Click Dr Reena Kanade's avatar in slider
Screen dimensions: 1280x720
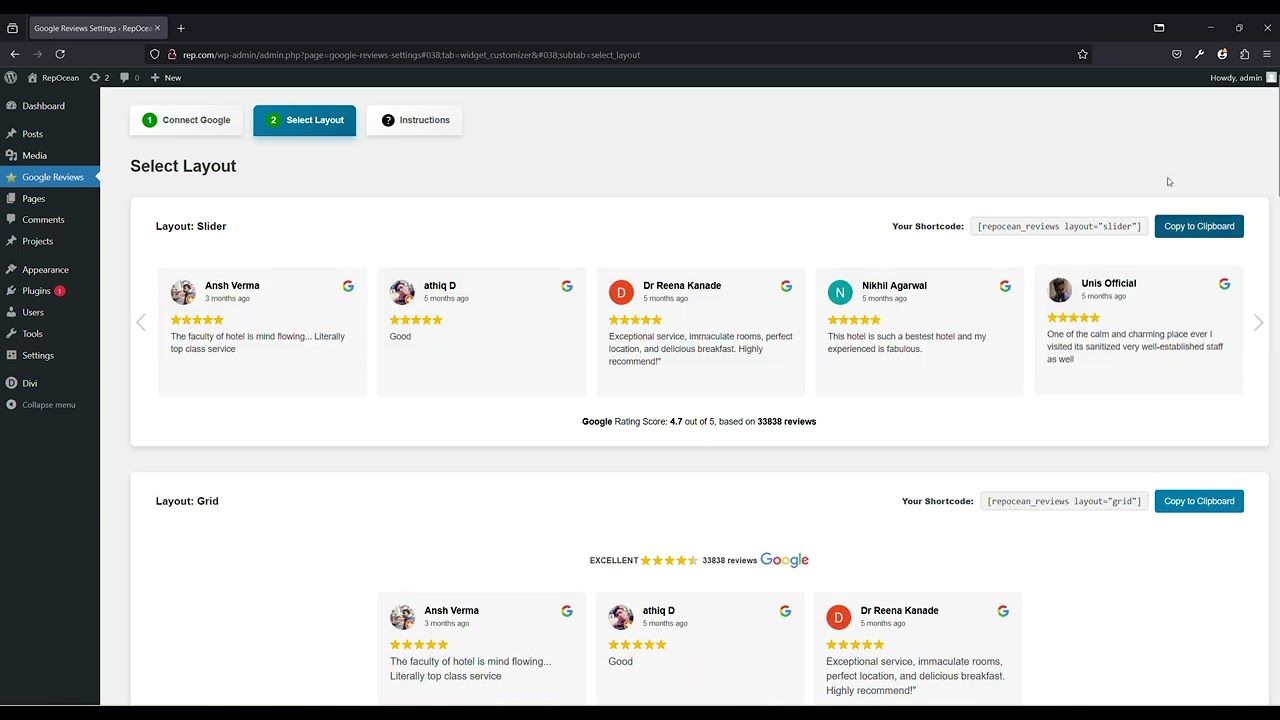pos(621,292)
